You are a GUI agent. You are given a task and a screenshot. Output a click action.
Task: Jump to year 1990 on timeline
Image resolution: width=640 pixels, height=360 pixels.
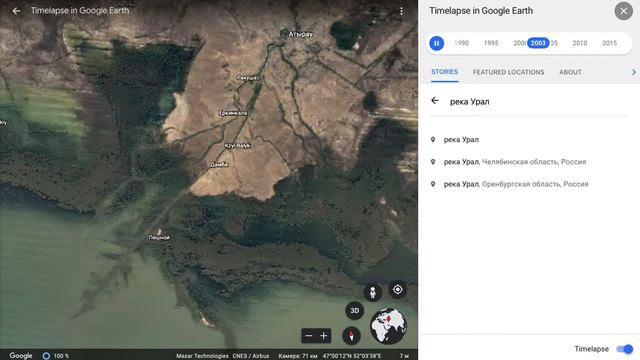coord(461,43)
